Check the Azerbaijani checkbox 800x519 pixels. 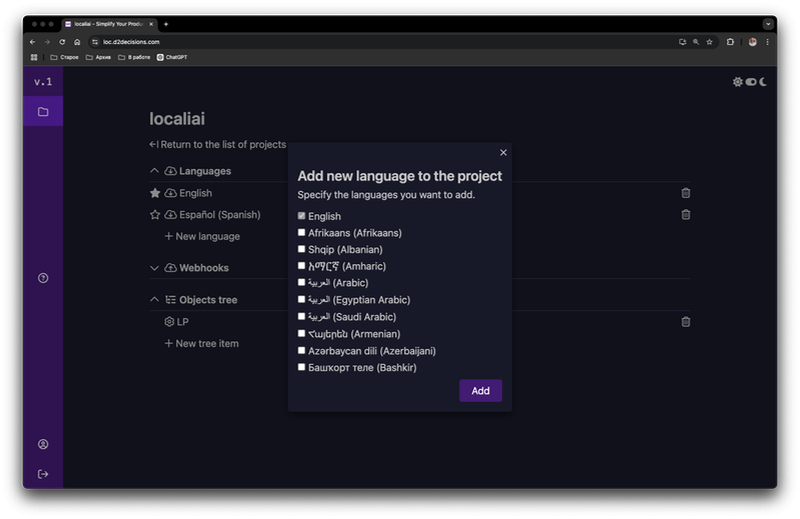[x=302, y=351]
